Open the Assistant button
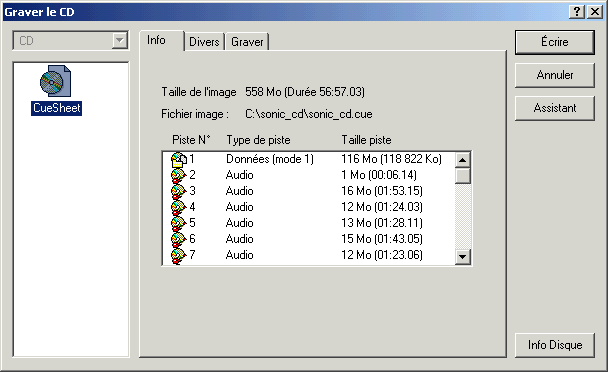This screenshot has height=372, width=608. pos(554,108)
